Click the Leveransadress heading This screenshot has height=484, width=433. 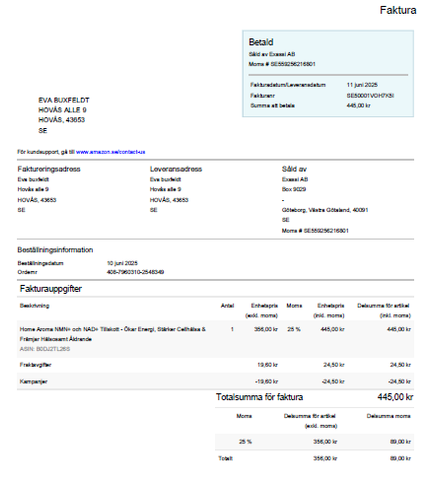[176, 169]
